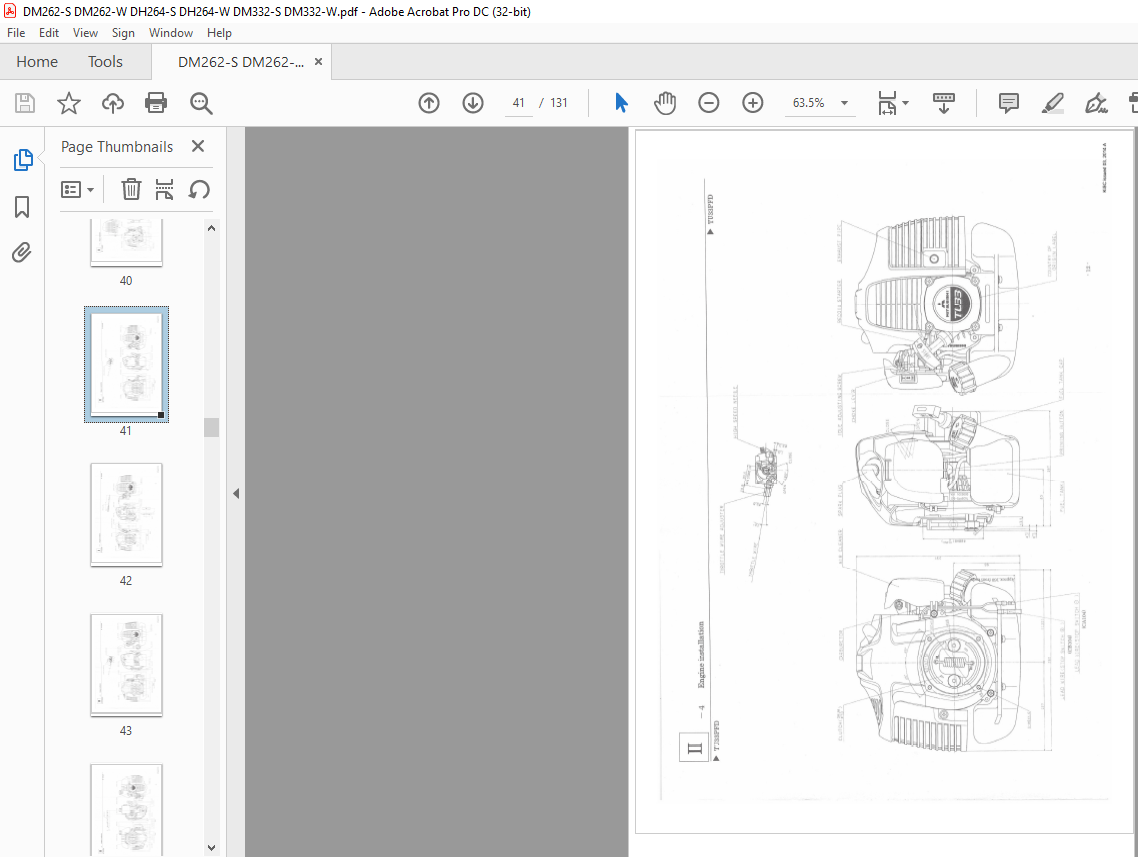Click the total page count 131
The image size is (1138, 857).
559,103
